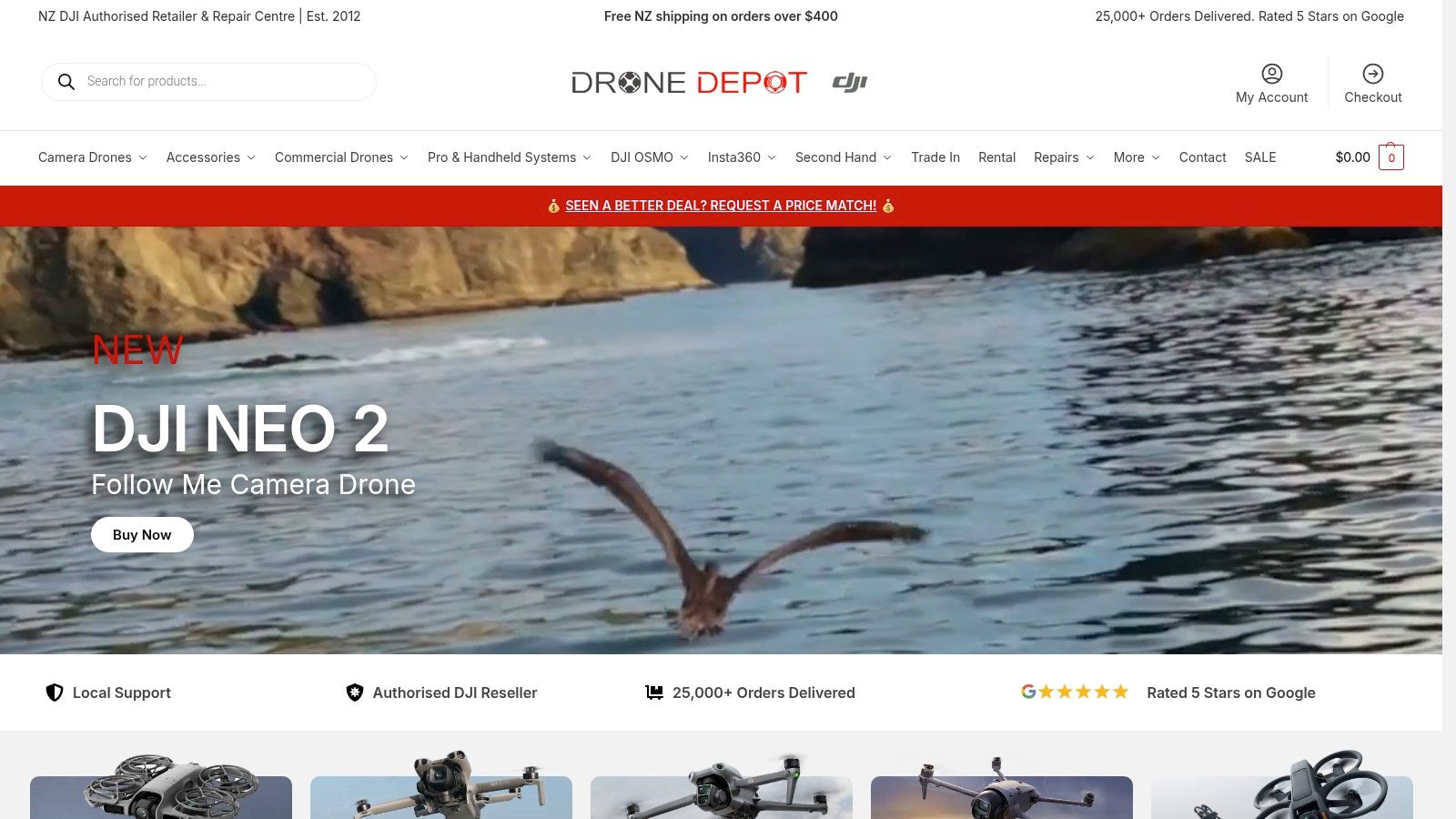
Task: Open the Insta360 dropdown
Action: click(742, 157)
